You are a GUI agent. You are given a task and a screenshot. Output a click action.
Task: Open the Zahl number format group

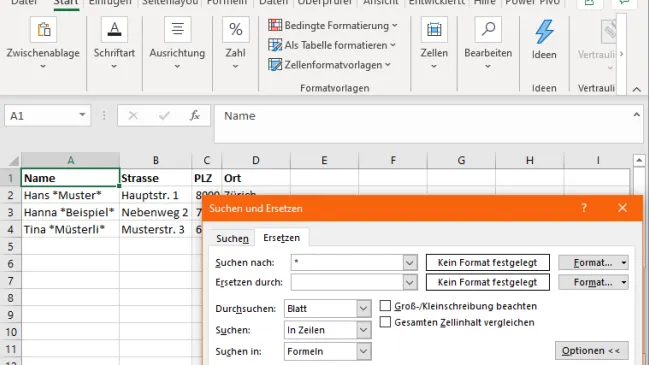pyautogui.click(x=236, y=43)
